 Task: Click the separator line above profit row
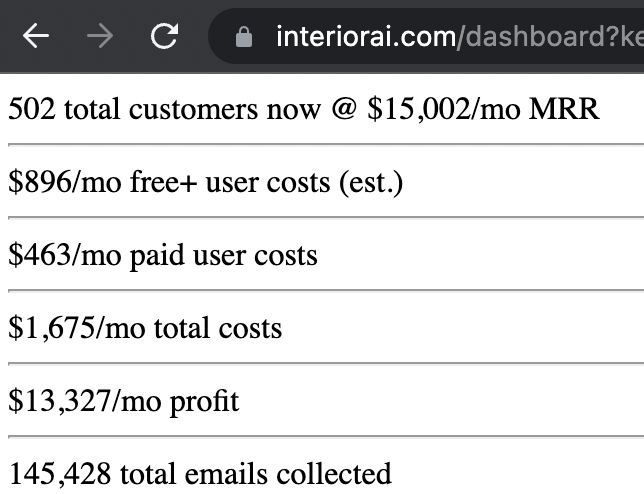(326, 363)
